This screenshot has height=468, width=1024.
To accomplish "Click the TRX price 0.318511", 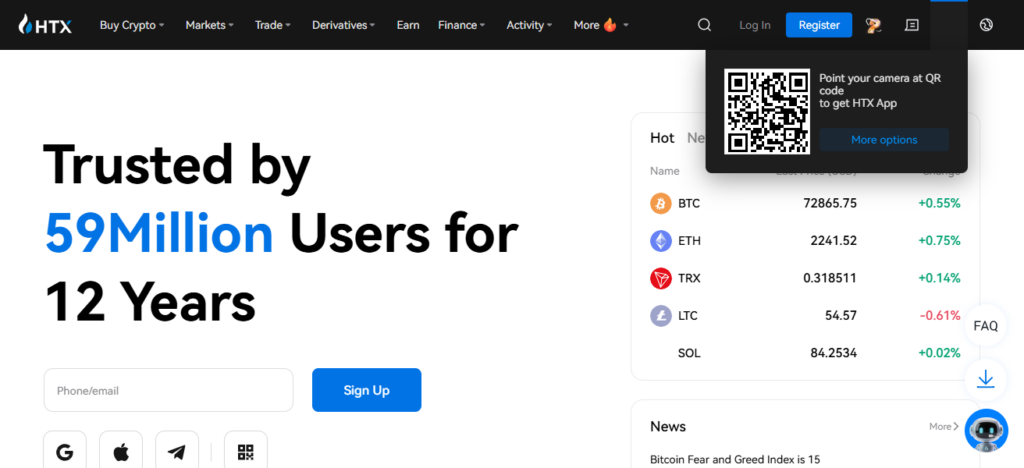I will click(830, 278).
